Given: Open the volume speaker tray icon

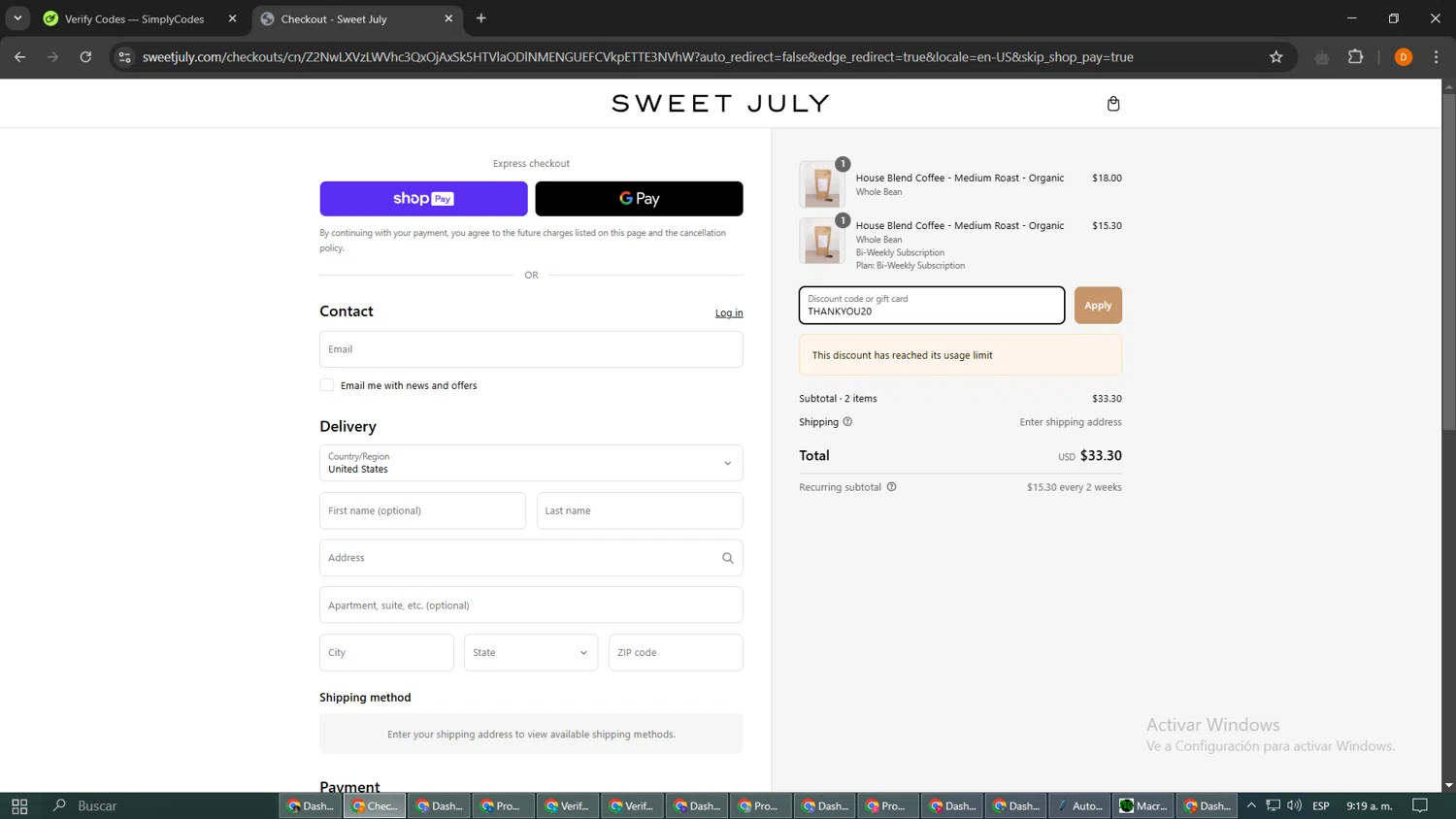Looking at the screenshot, I should coord(1294,805).
